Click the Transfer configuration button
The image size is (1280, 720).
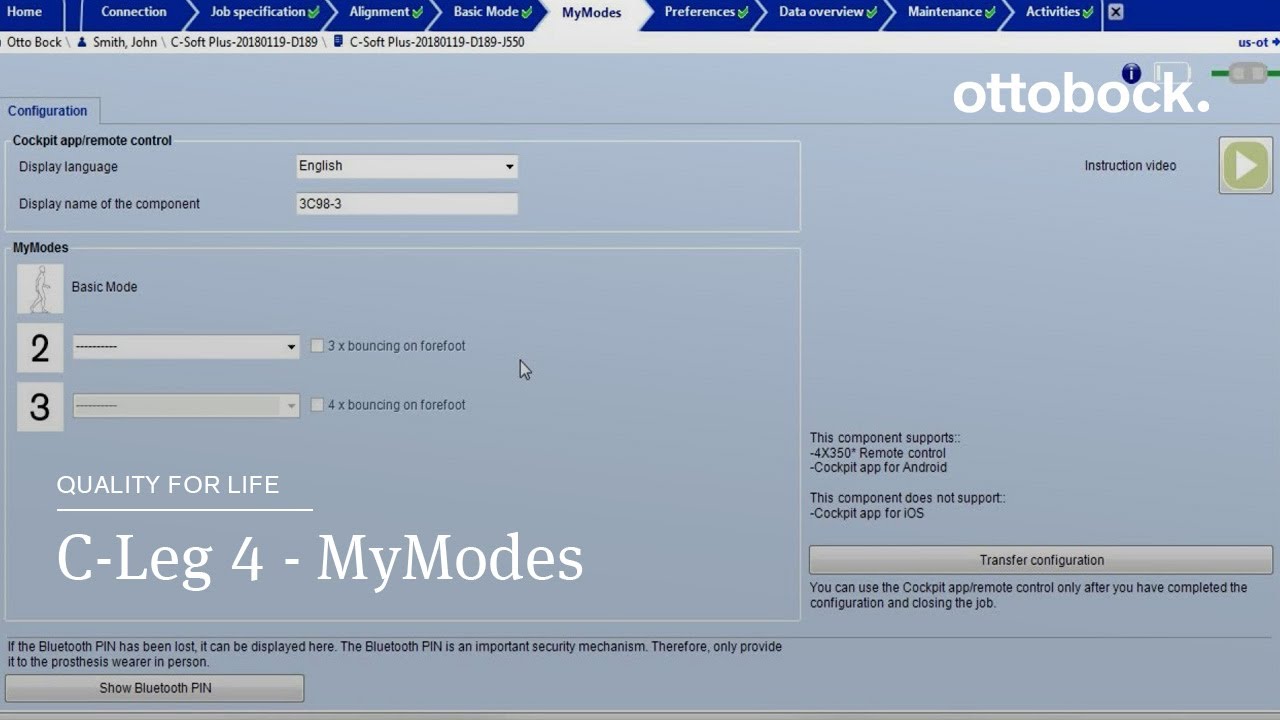[1041, 560]
